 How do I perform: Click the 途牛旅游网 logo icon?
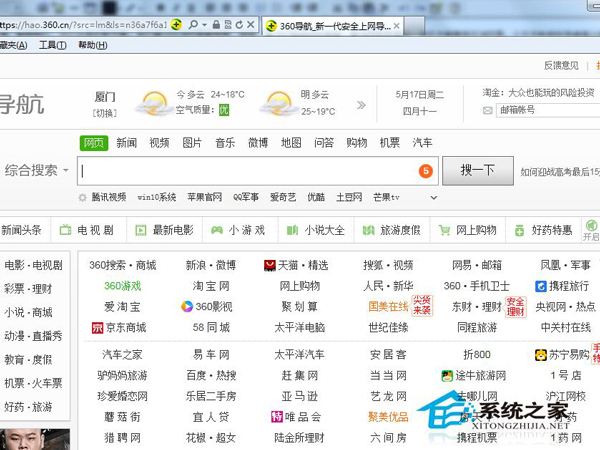click(447, 376)
